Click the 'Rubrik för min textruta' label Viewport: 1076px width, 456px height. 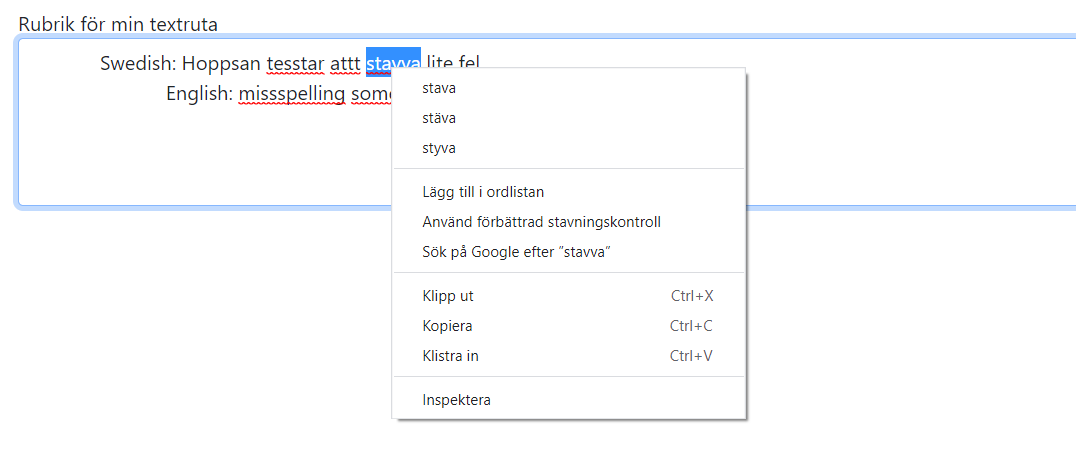118,24
